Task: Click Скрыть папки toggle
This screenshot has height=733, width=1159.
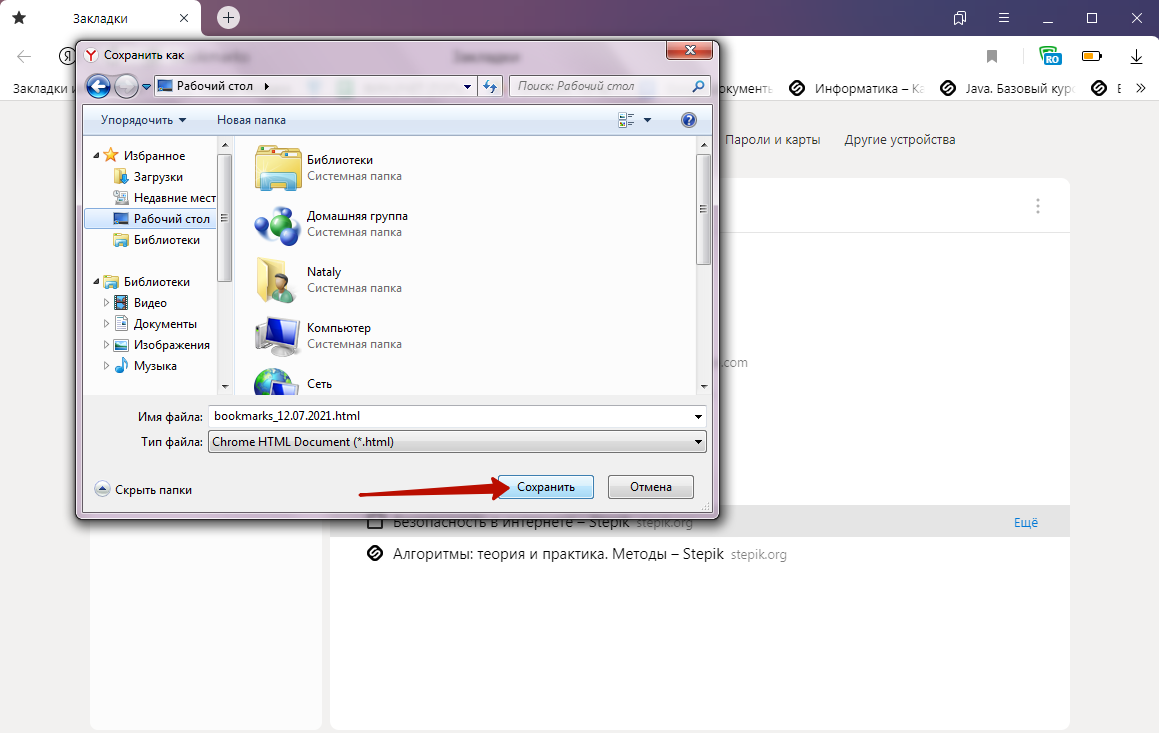Action: coord(144,489)
